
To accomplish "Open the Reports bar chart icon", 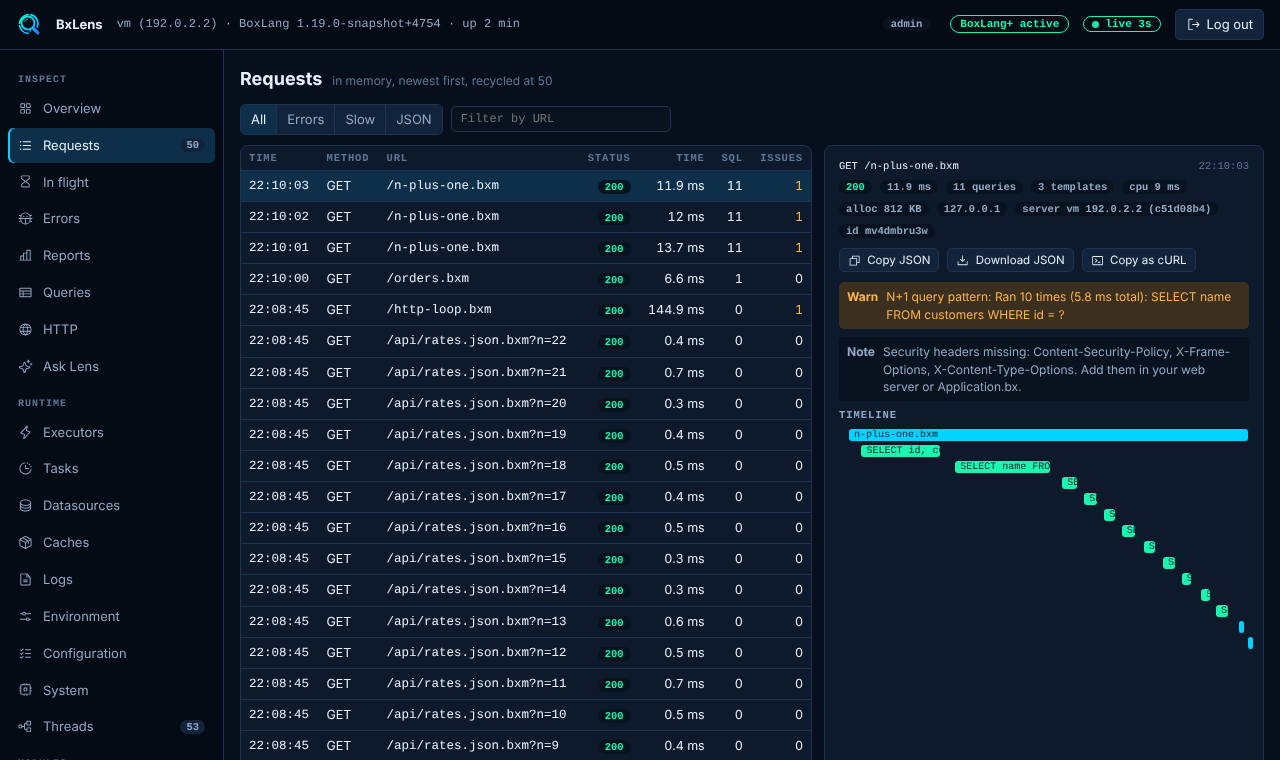I will pos(26,255).
